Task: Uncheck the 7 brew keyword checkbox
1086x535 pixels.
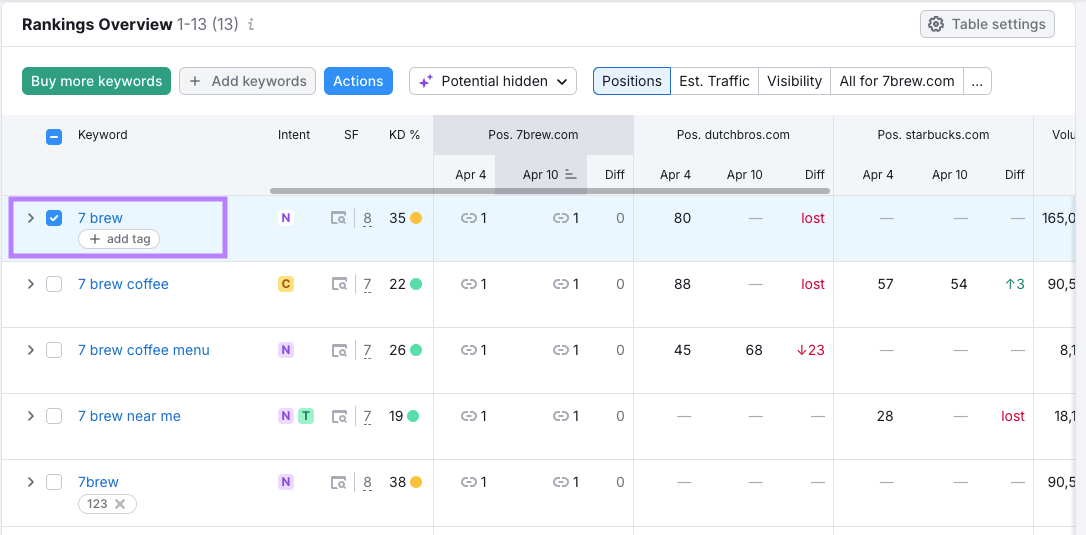Action: click(x=54, y=218)
